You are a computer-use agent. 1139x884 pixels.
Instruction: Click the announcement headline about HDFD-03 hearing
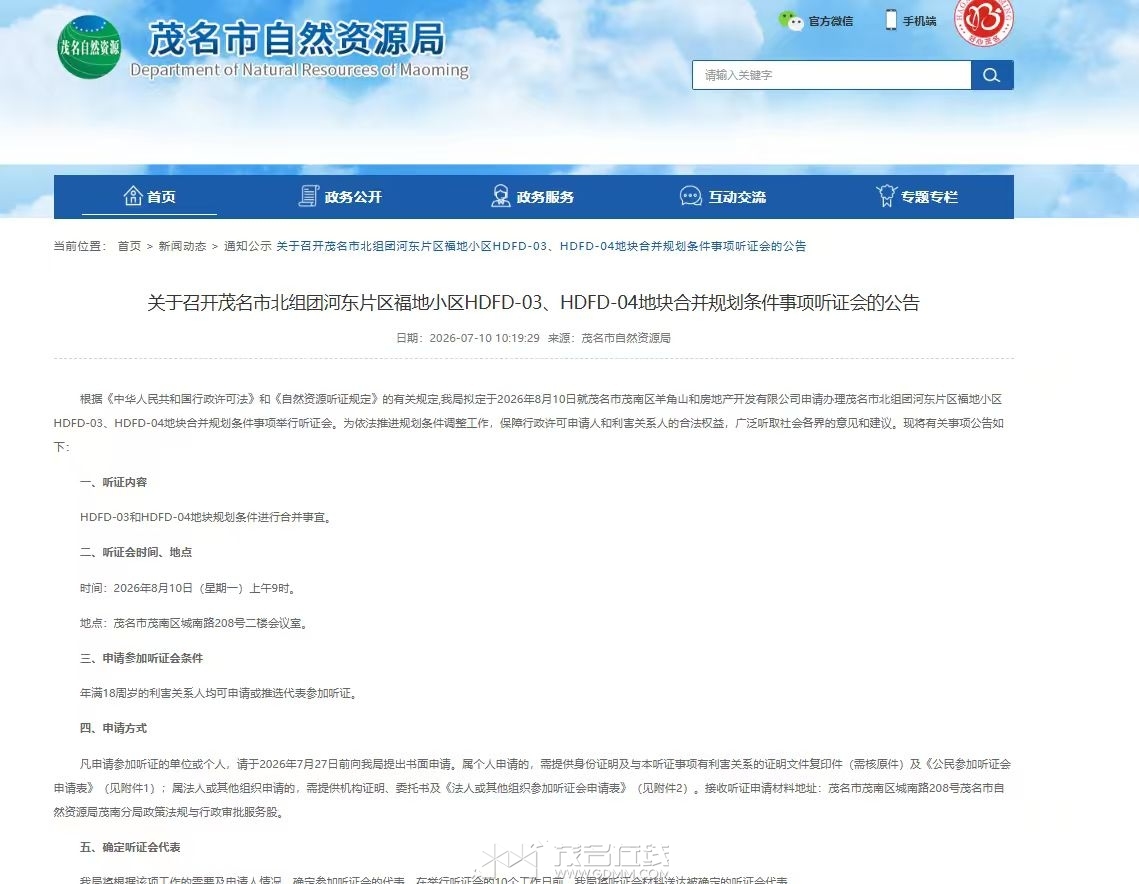(533, 302)
